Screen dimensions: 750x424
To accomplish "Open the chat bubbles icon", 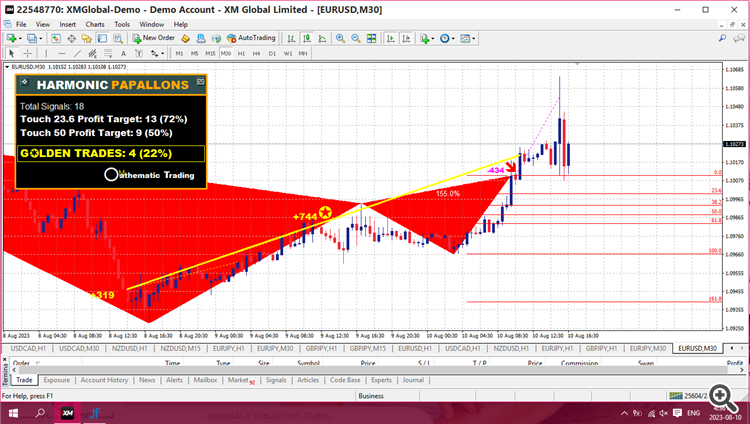I will [739, 38].
